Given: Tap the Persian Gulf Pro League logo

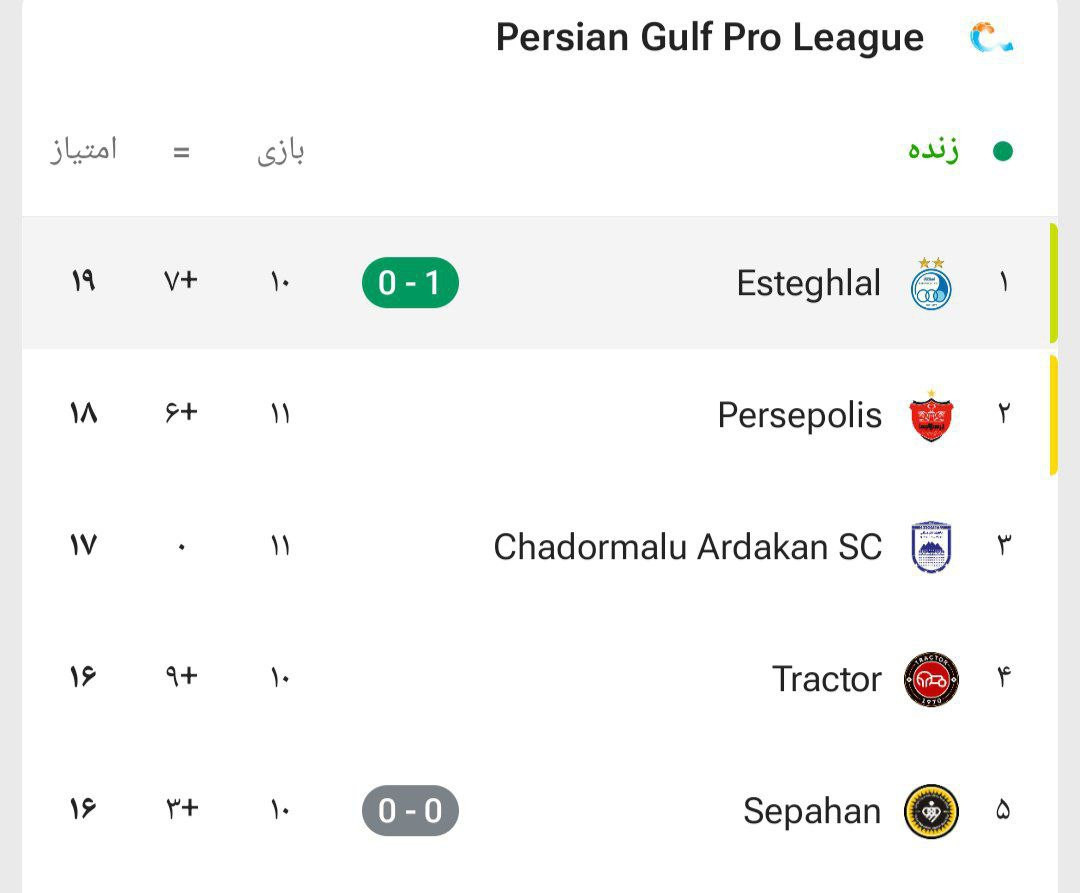Looking at the screenshot, I should coord(993,39).
